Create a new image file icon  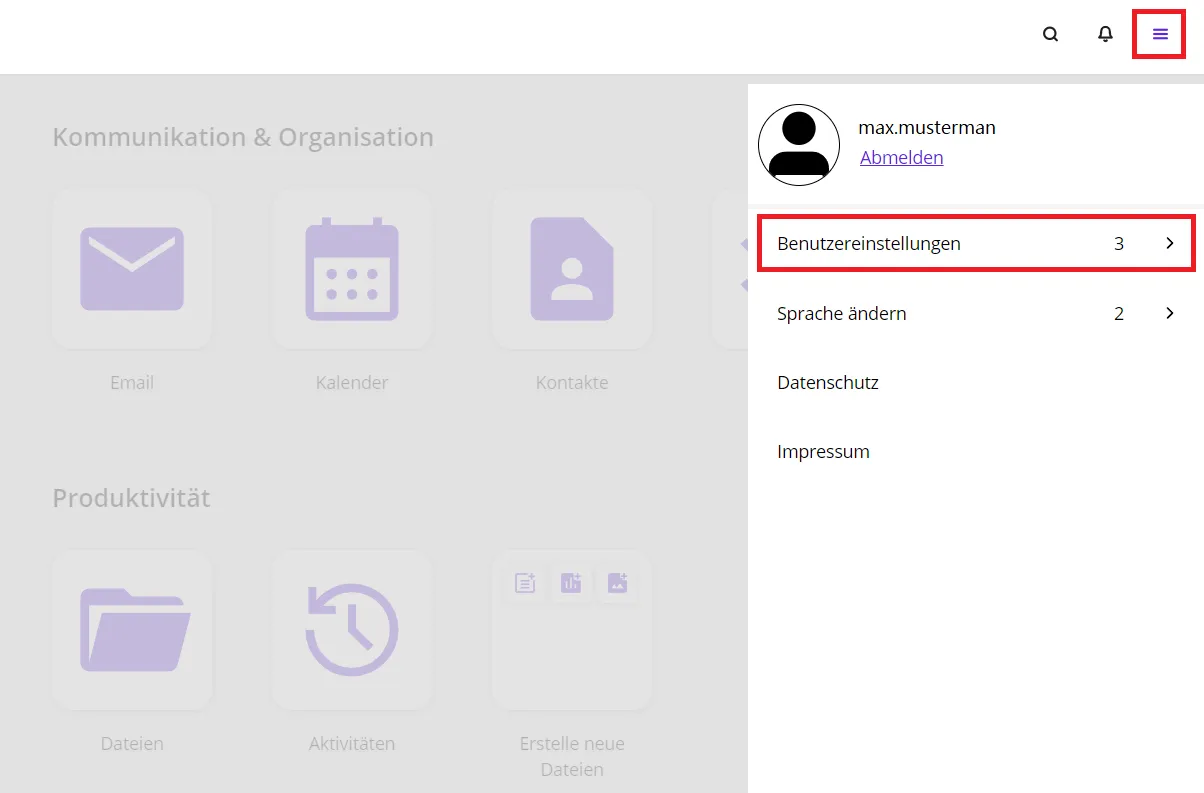click(x=617, y=583)
